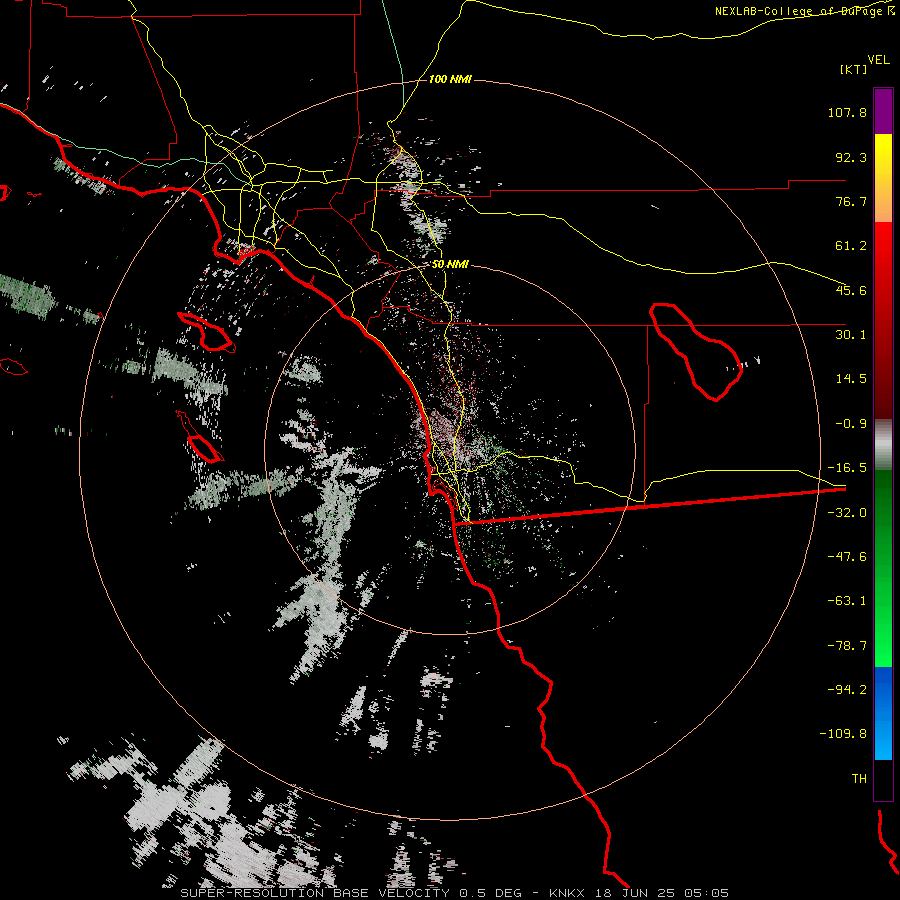The width and height of the screenshot is (900, 900).
Task: Click the 76.7 velocity scale value
Action: (x=851, y=201)
